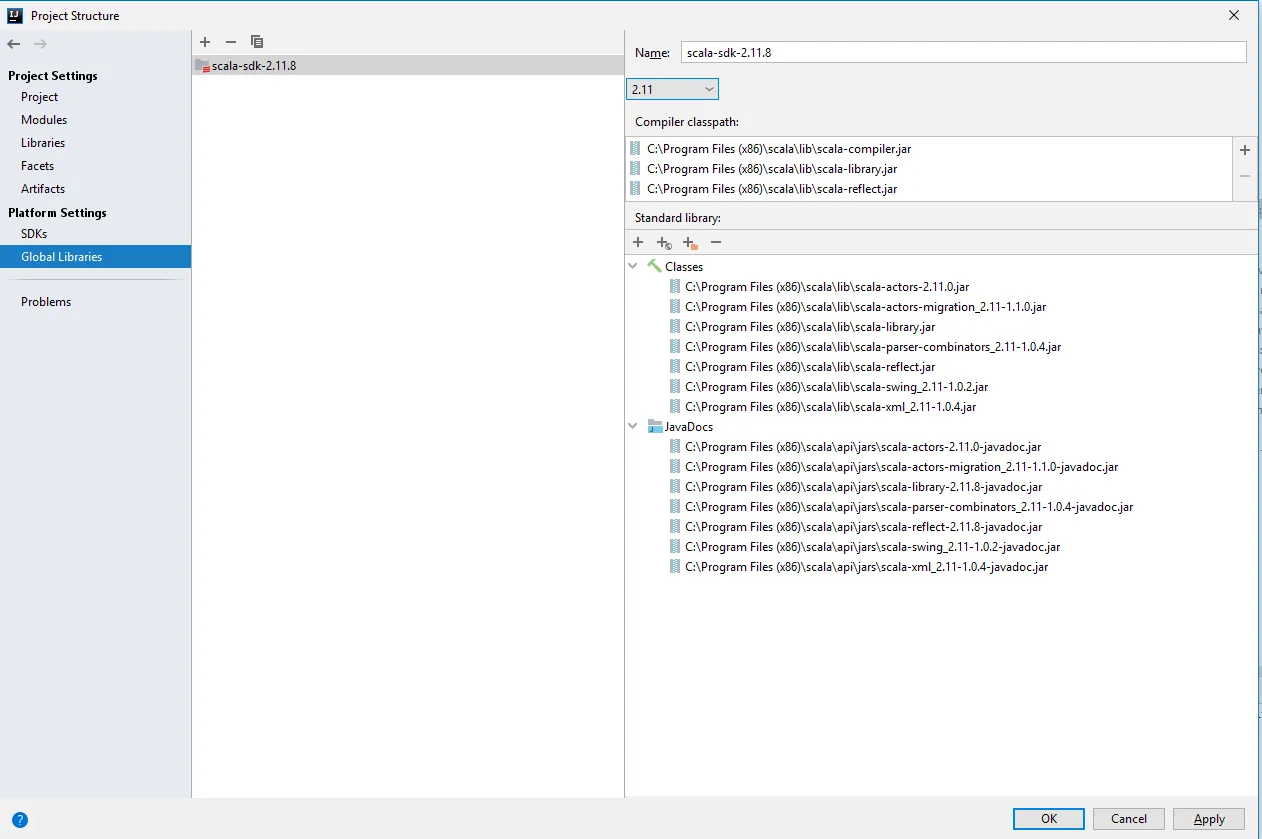Click the Classes node label
The height and width of the screenshot is (839, 1262).
pos(684,267)
